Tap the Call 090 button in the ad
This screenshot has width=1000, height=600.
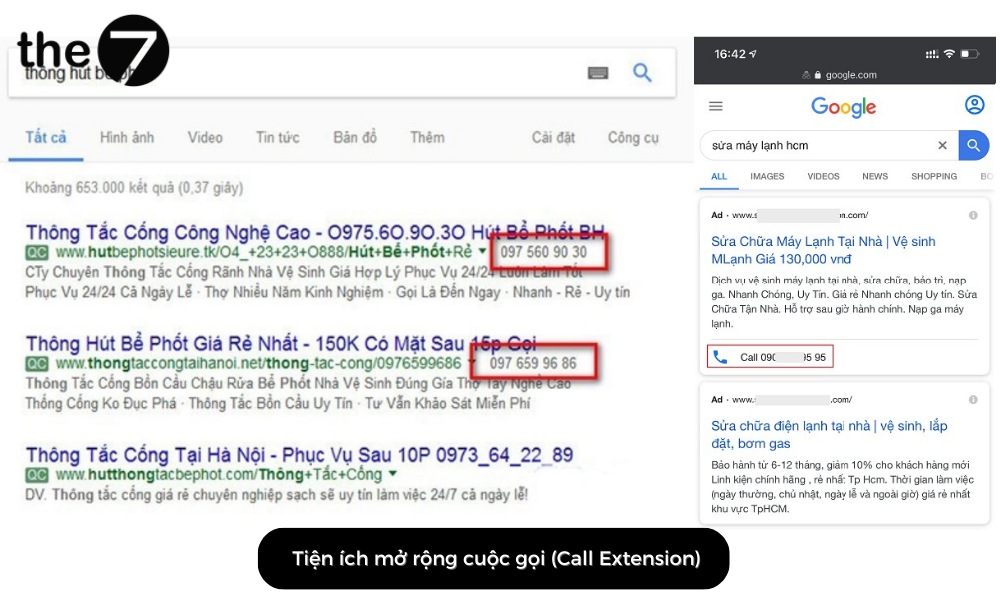pos(769,356)
